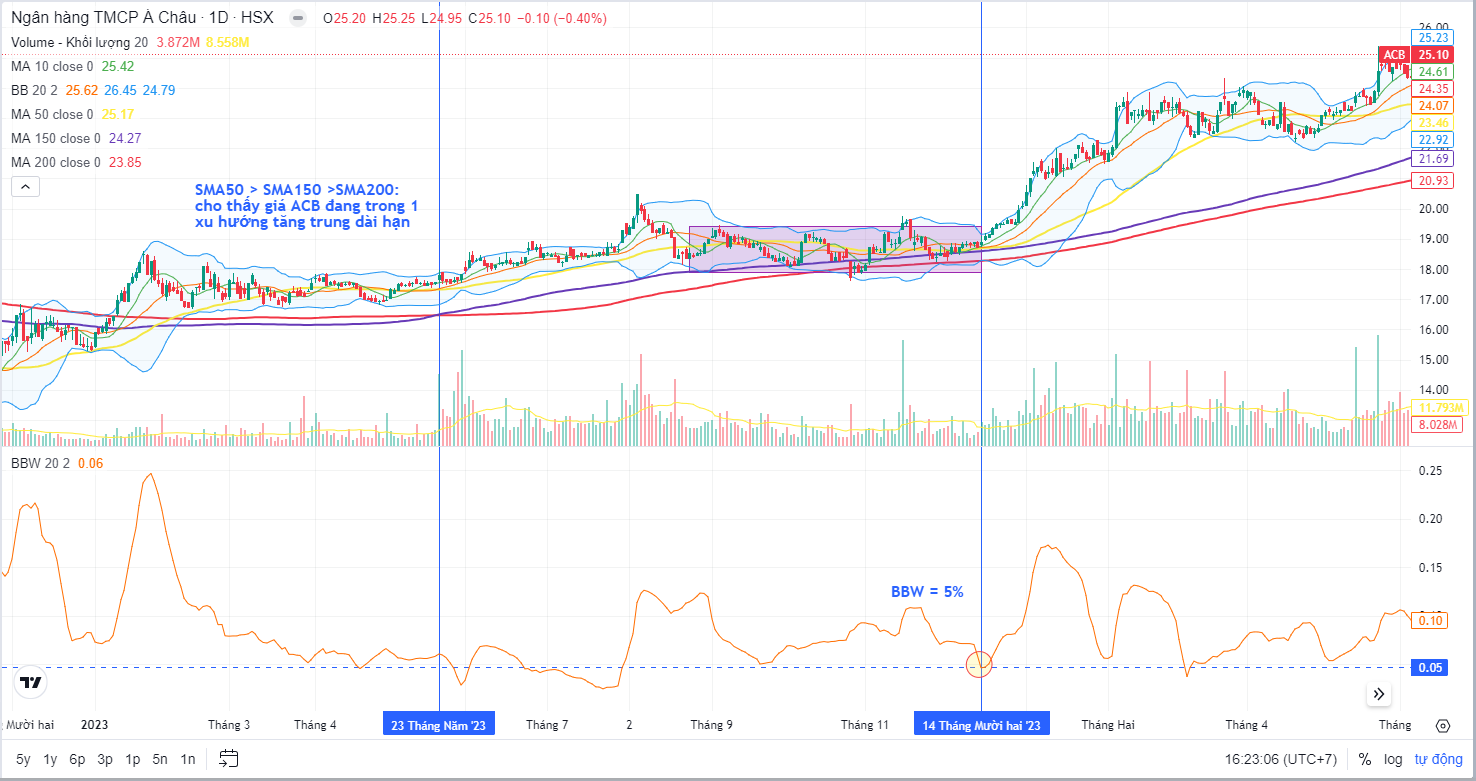
Task: Click the 0.10 BBW value label
Action: [1431, 621]
